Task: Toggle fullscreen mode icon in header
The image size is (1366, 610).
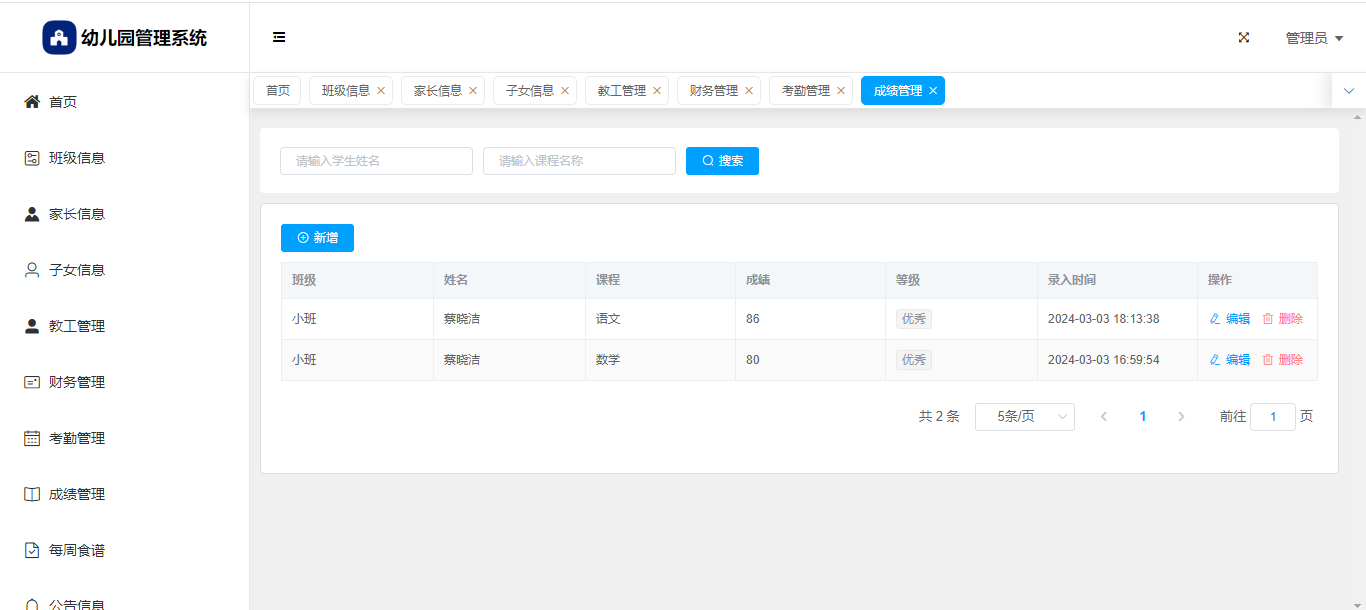Action: [1244, 38]
